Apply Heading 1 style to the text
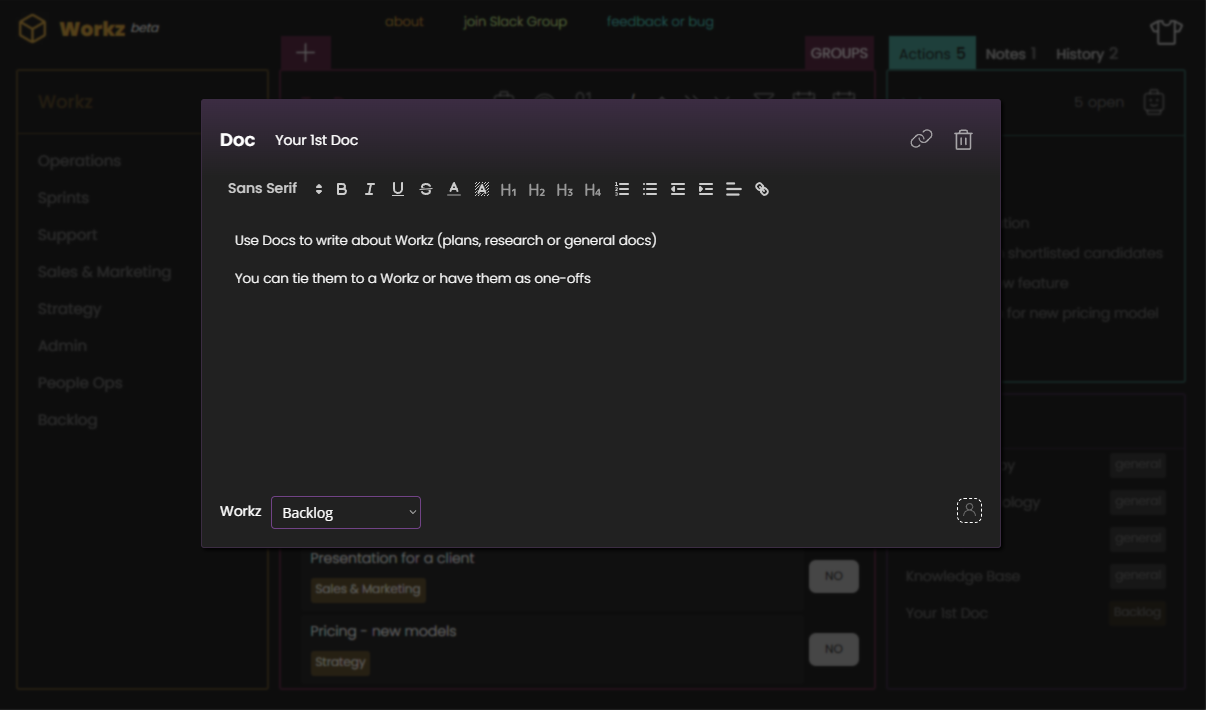Screen dimensions: 1206x710 [508, 188]
